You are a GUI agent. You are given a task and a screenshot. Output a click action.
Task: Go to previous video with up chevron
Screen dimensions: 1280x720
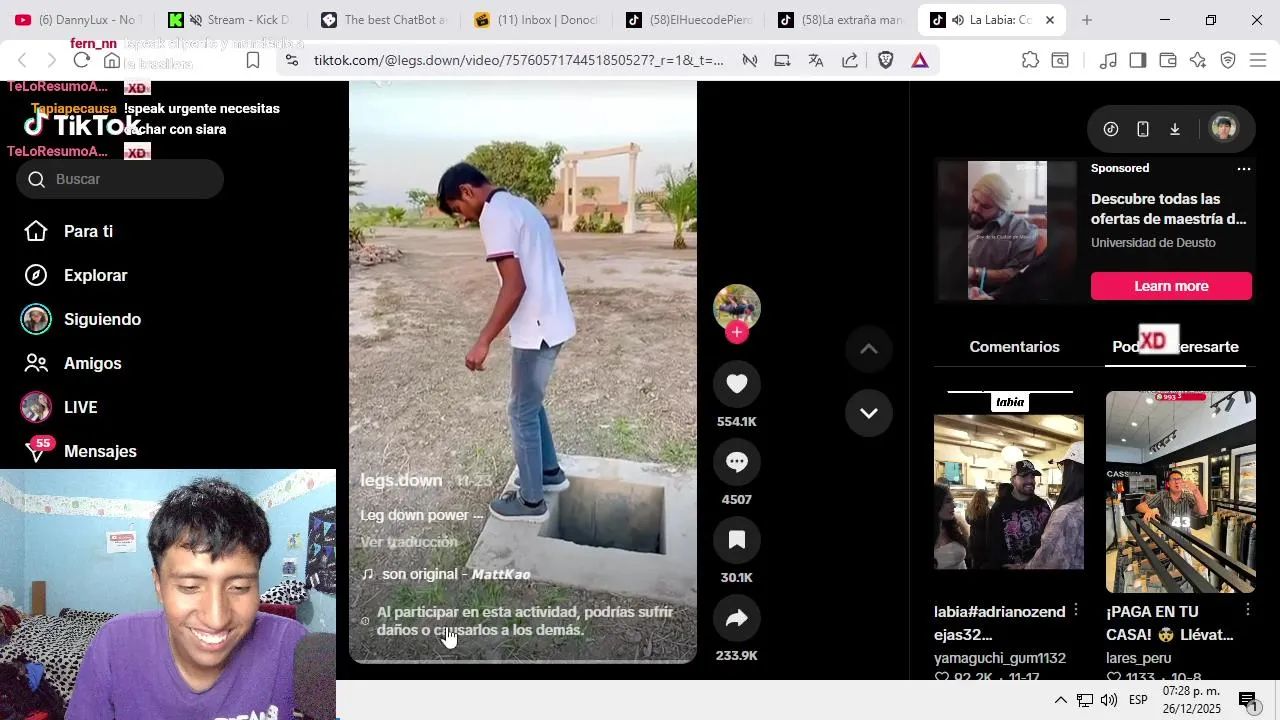click(869, 348)
